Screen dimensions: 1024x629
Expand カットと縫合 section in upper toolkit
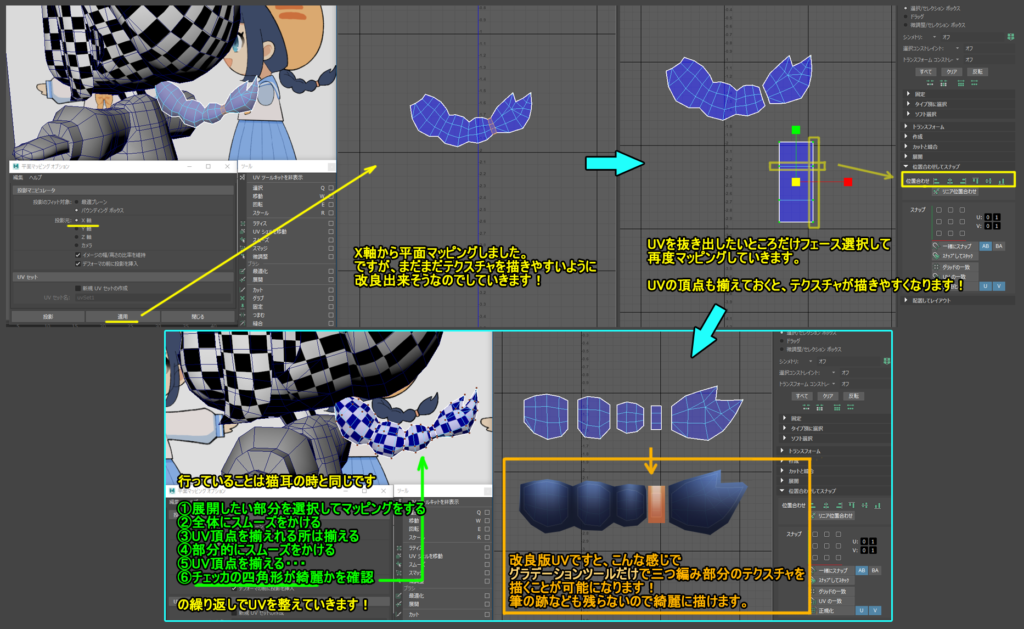(906, 146)
